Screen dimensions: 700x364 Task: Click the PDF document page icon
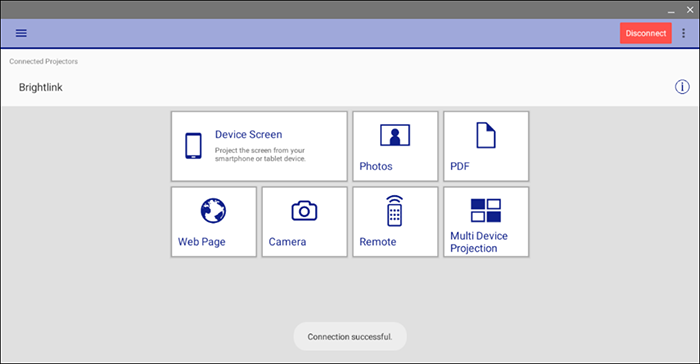[486, 135]
